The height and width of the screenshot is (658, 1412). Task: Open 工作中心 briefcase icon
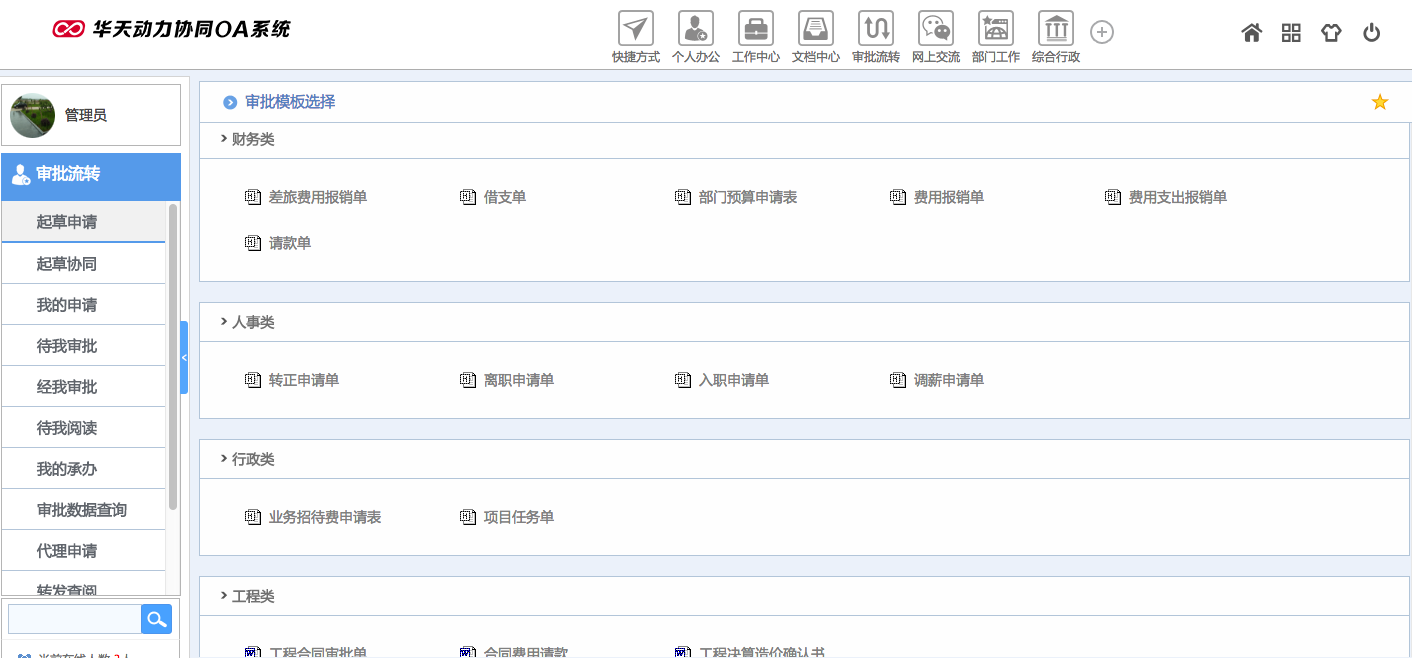click(755, 29)
